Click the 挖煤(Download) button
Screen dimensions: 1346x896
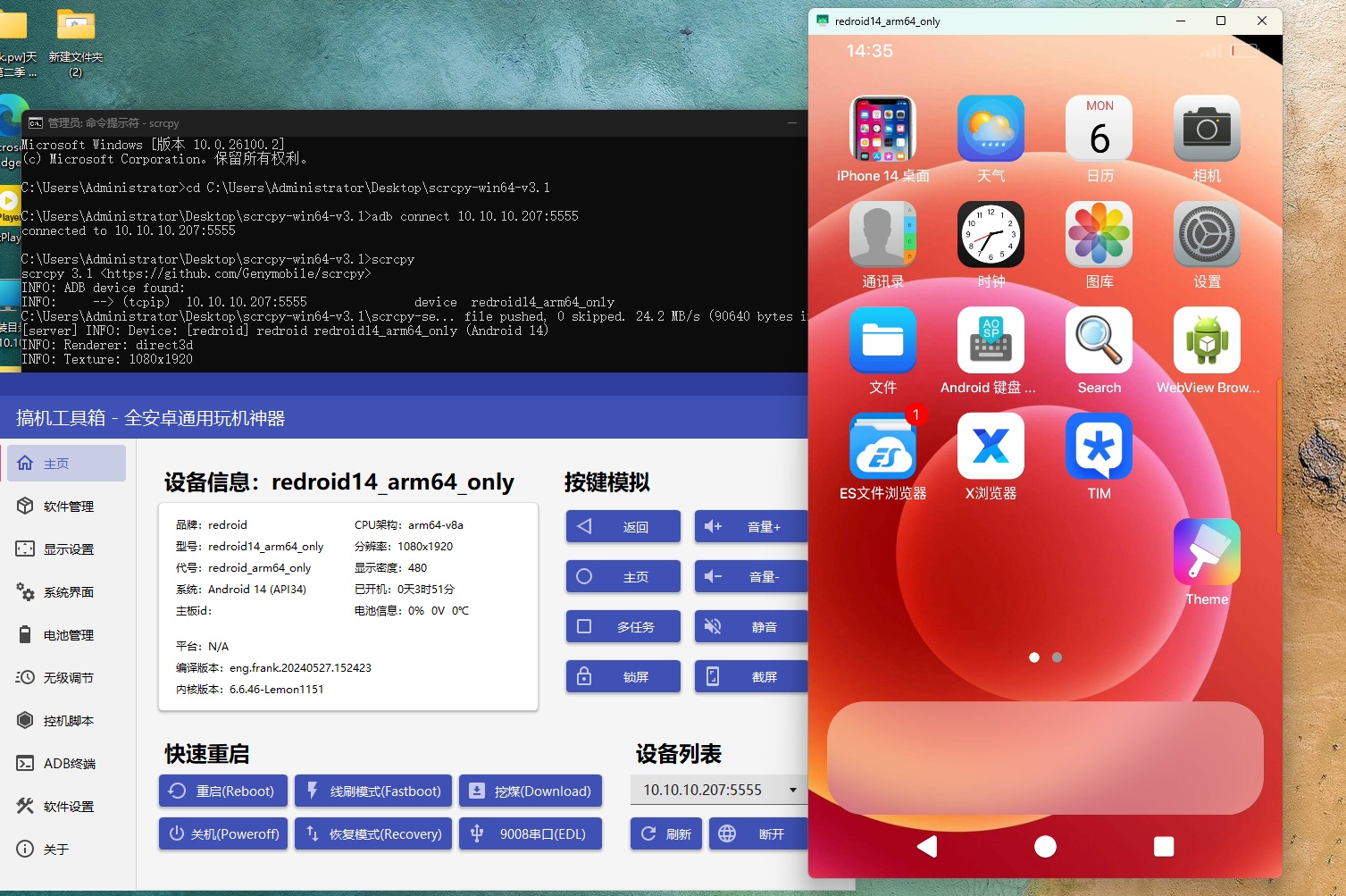[531, 791]
